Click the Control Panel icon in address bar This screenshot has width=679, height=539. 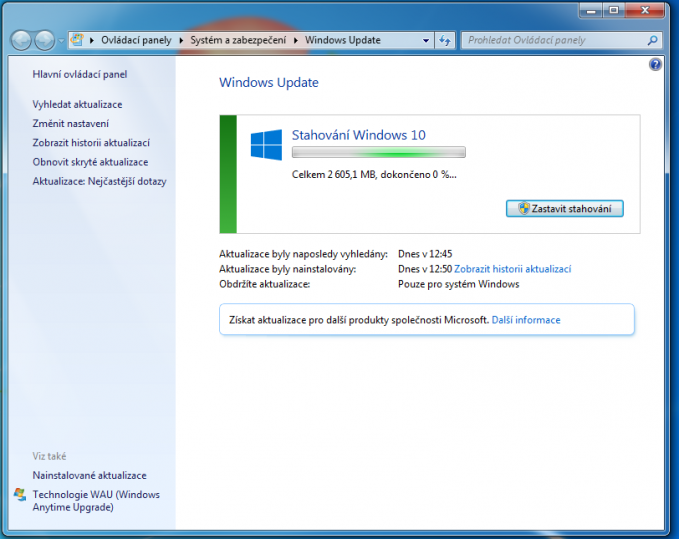point(77,40)
